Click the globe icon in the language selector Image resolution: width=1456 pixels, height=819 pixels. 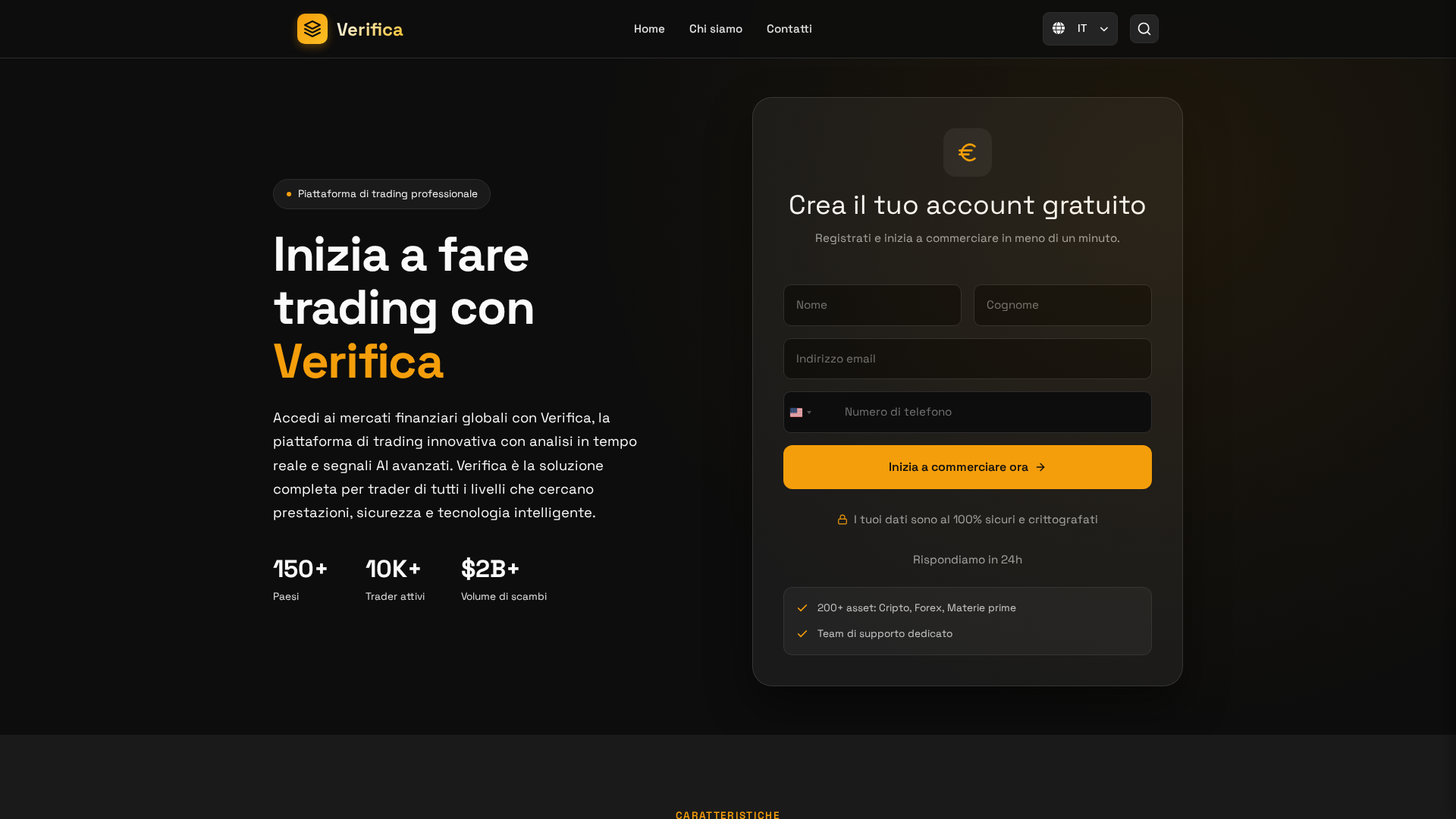1059,28
